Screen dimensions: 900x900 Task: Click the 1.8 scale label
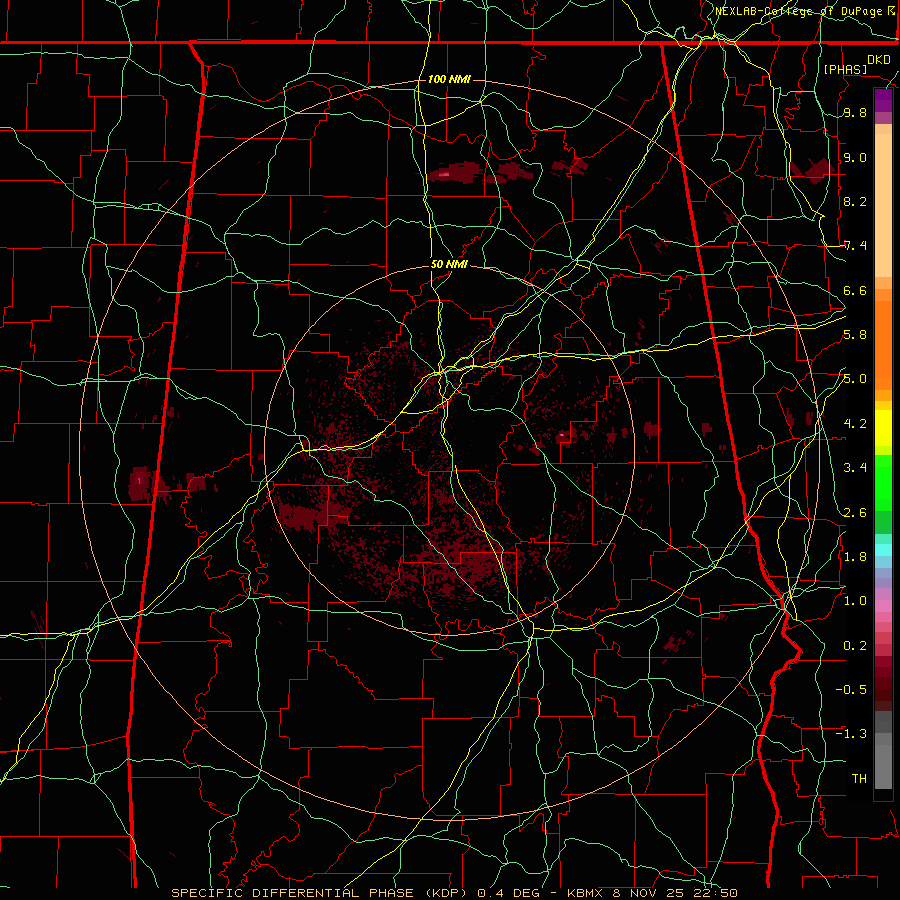click(855, 557)
